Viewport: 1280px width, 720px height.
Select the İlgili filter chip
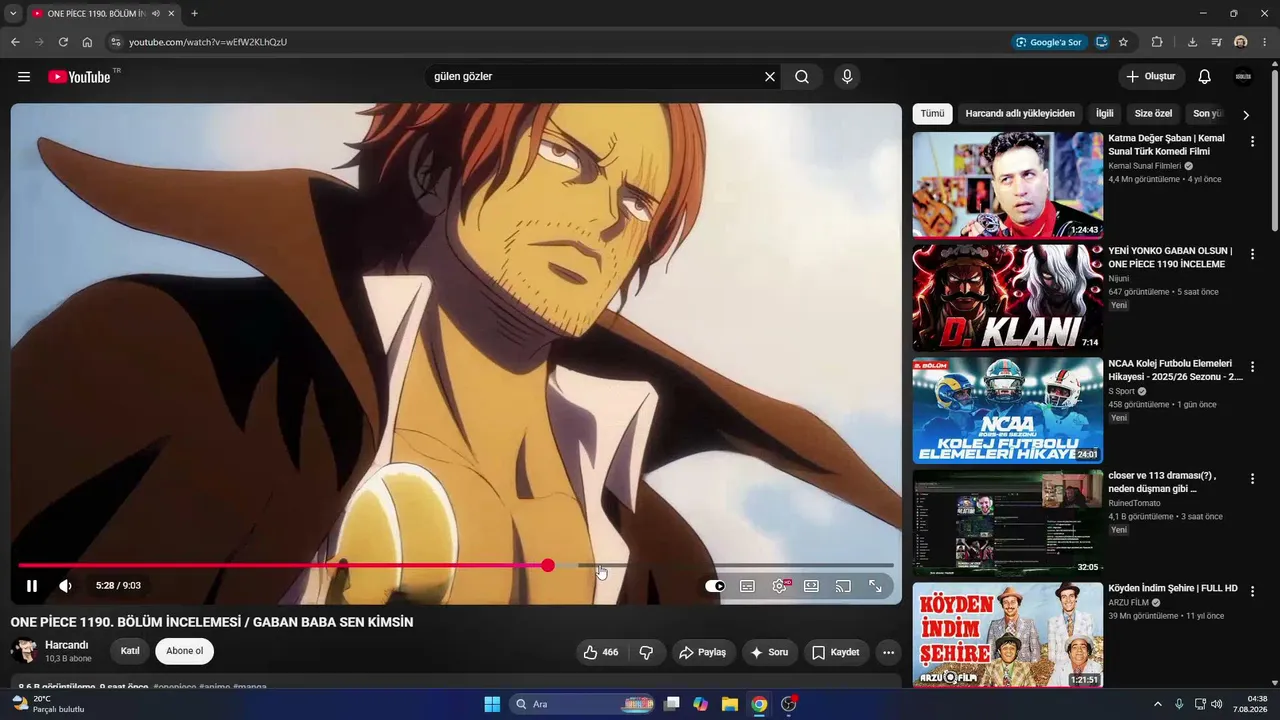point(1104,114)
